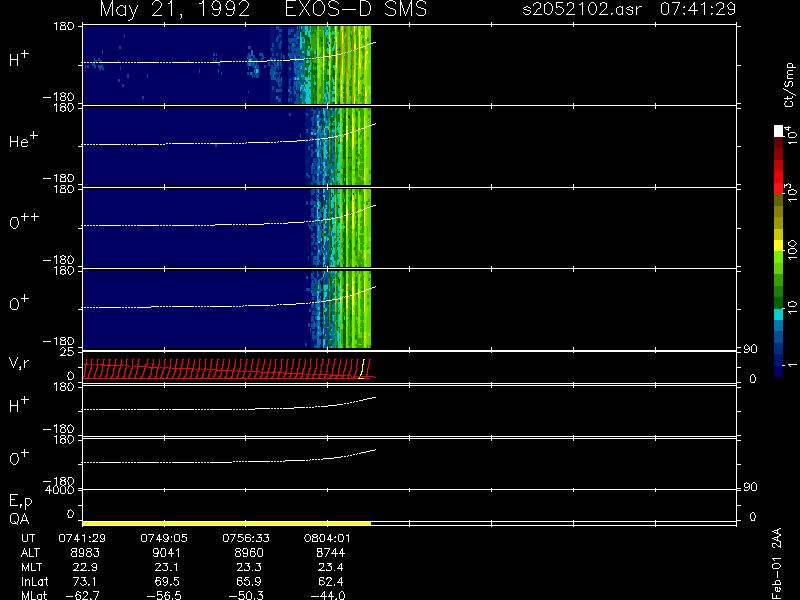Select the altitude value "8983"
Screen dimensions: 800x600
pyautogui.click(x=85, y=553)
